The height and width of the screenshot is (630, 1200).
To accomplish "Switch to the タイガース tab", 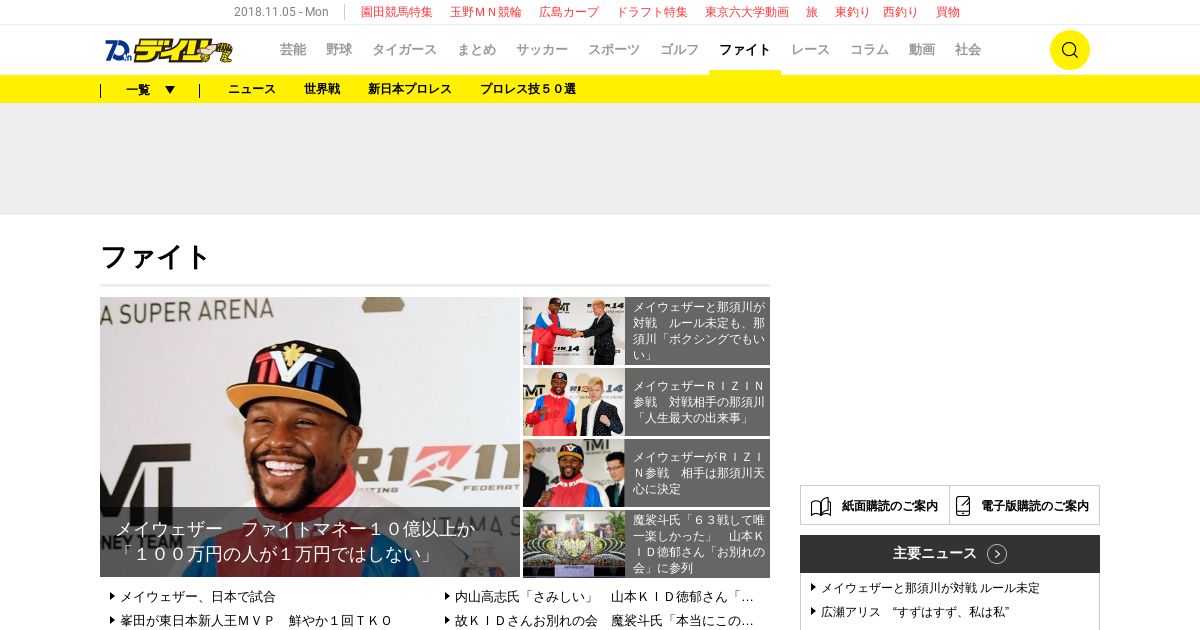I will [x=404, y=50].
